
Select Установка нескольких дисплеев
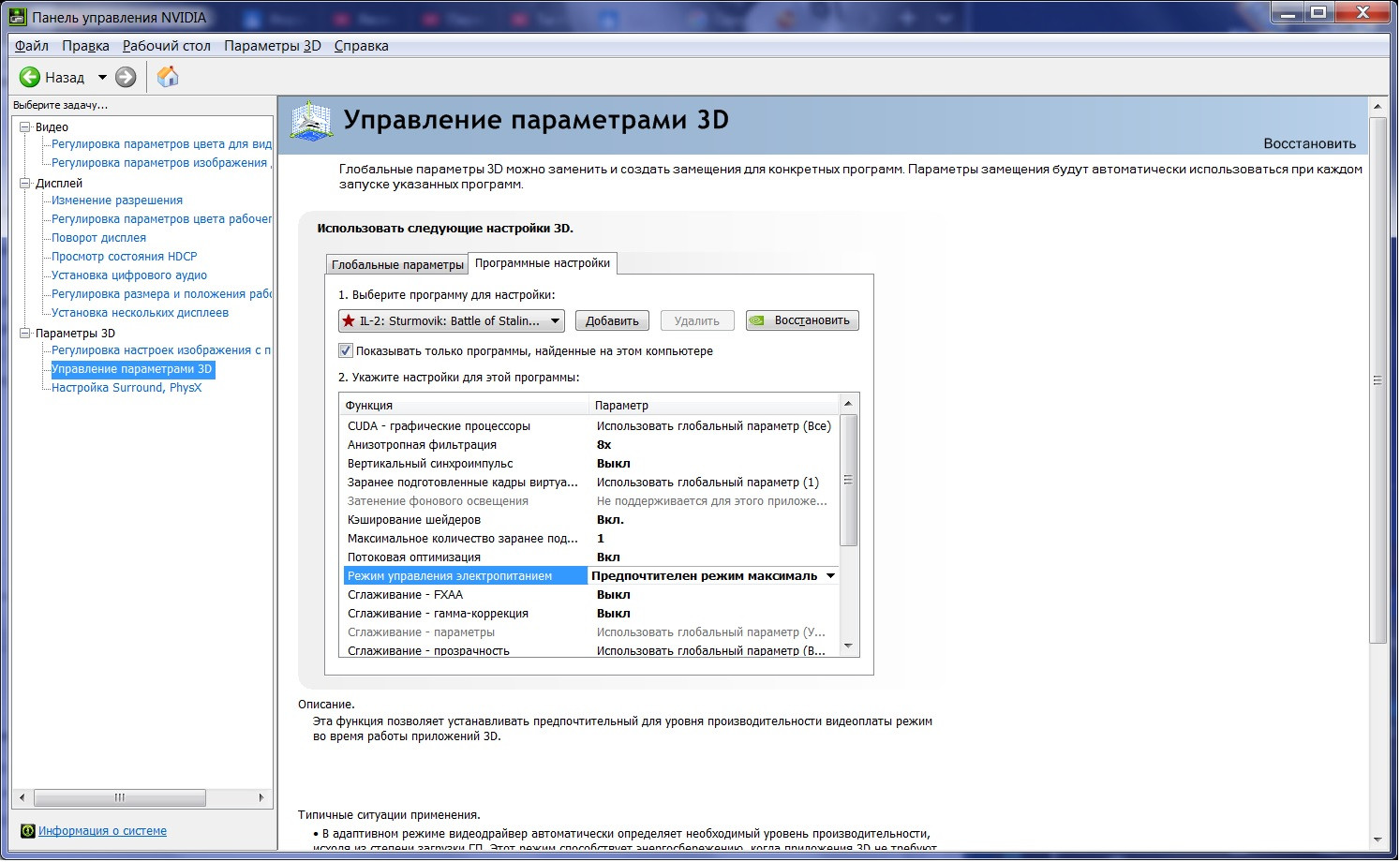point(140,313)
